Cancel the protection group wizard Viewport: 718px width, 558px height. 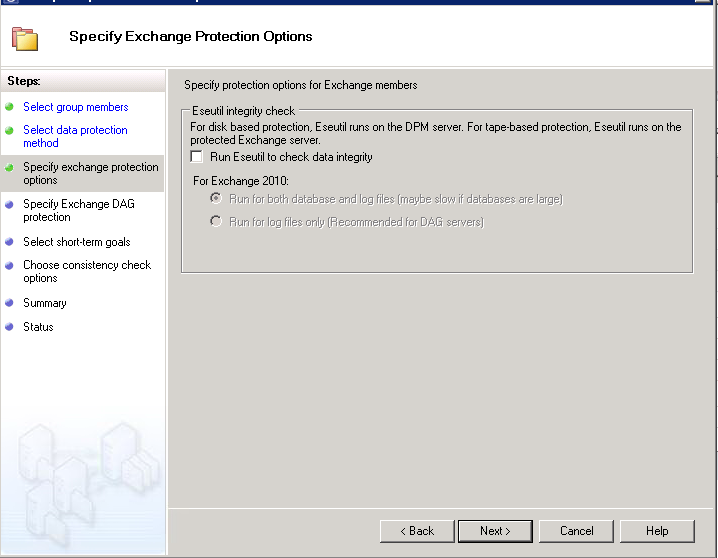pyautogui.click(x=576, y=531)
